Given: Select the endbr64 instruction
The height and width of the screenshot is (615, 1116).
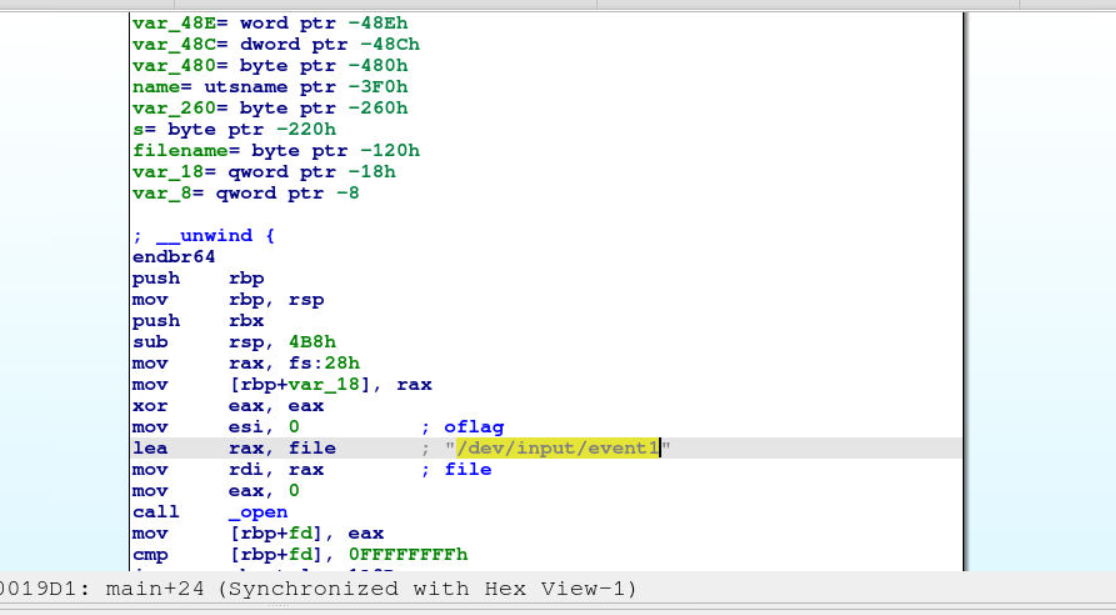Looking at the screenshot, I should point(173,257).
